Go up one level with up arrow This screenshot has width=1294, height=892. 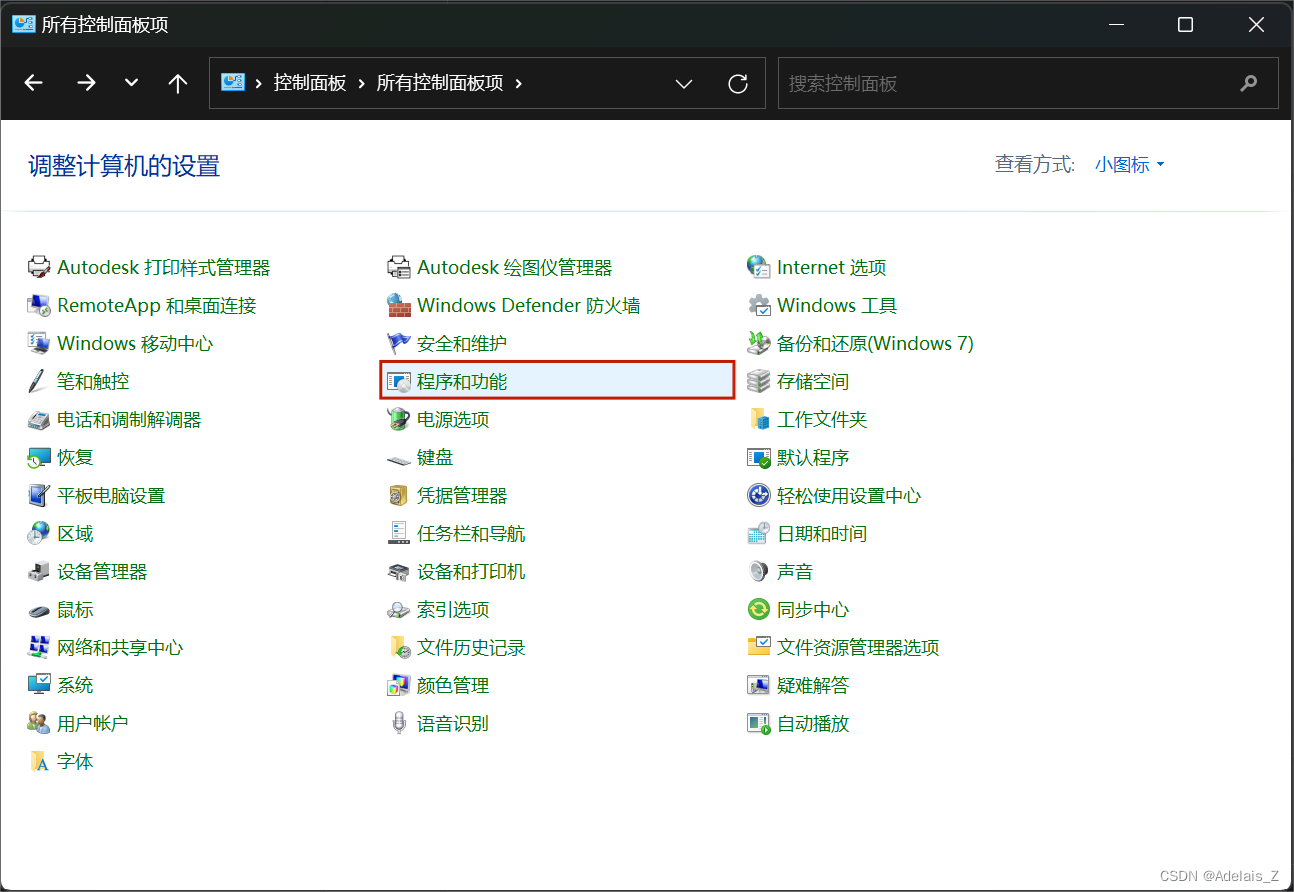point(178,83)
